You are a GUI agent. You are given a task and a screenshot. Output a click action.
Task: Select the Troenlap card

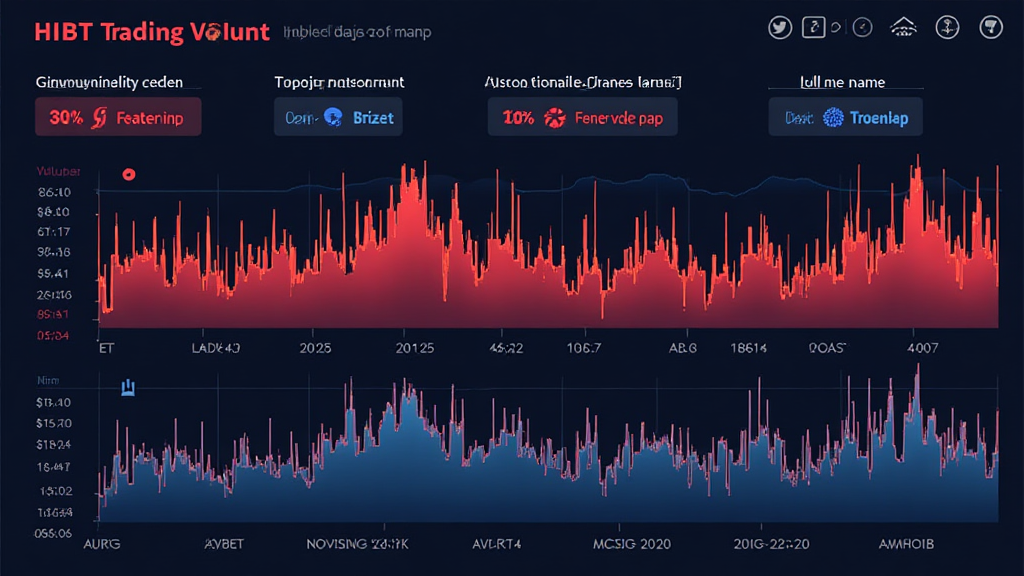click(x=845, y=117)
